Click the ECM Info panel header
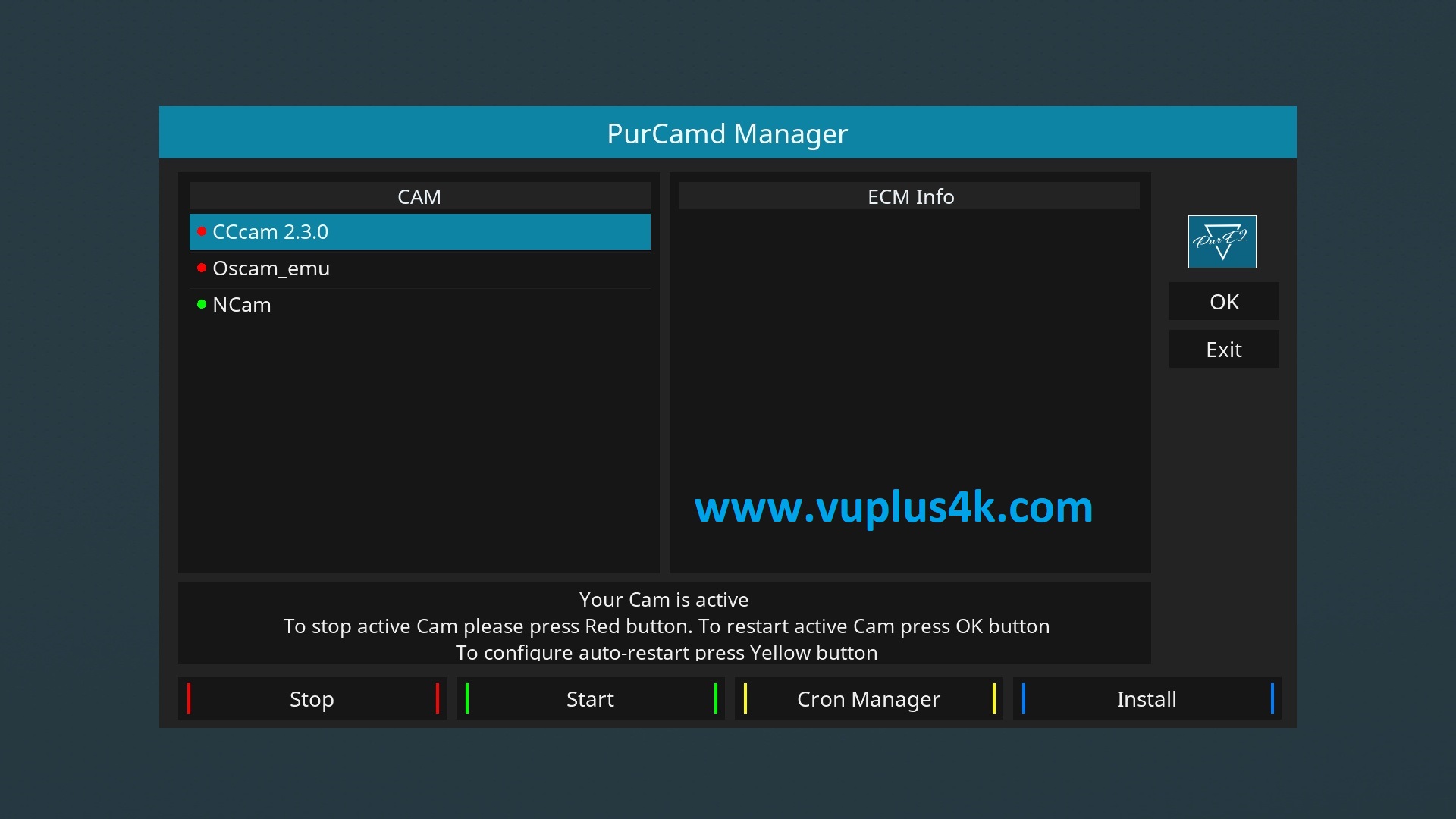 [x=909, y=196]
